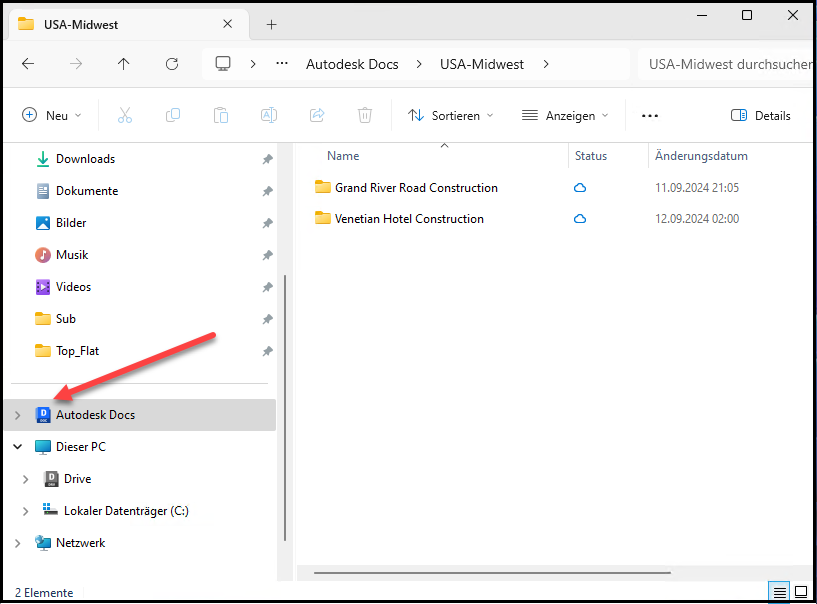Select the USA-Midwest window tab
The height and width of the screenshot is (604, 817).
pos(127,24)
